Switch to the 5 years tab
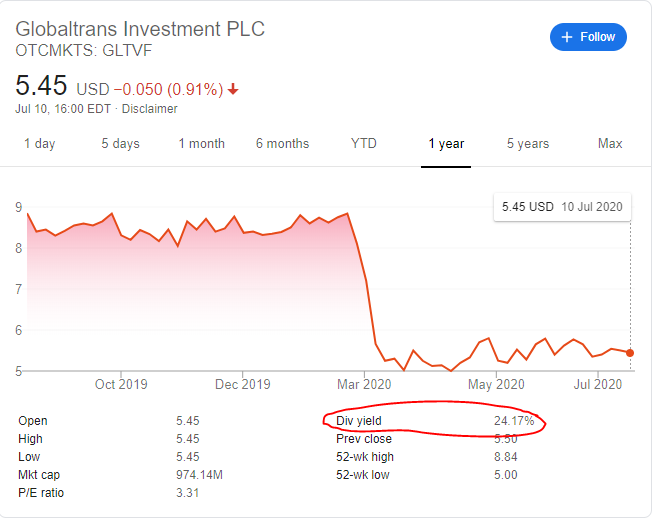The image size is (655, 519). [x=527, y=144]
